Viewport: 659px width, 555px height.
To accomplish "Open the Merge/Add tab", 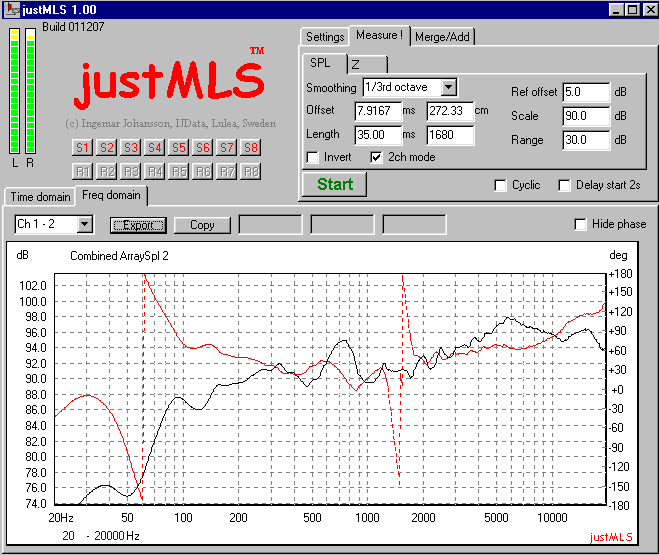I will point(442,37).
